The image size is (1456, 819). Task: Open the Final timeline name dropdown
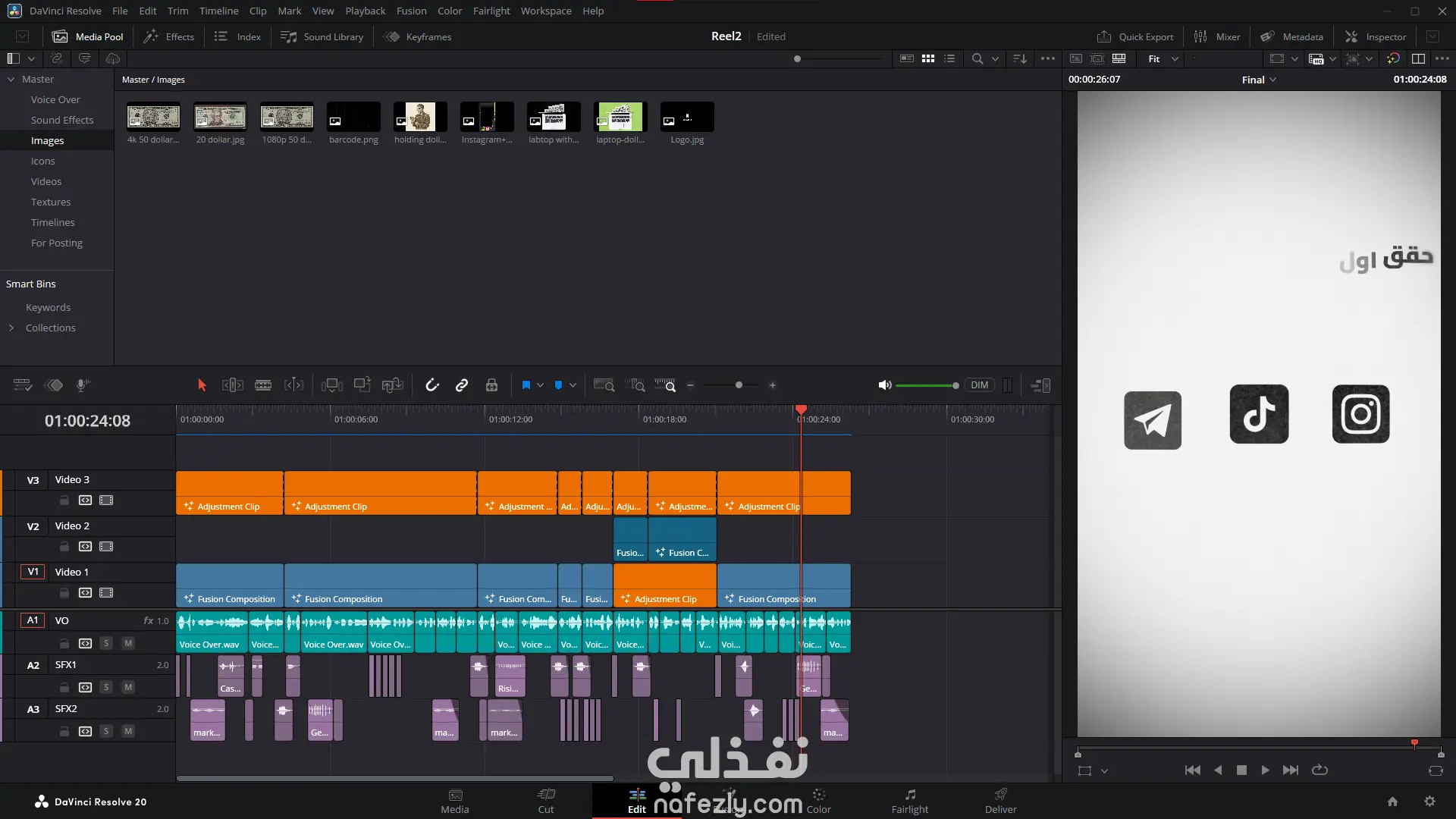tap(1259, 80)
